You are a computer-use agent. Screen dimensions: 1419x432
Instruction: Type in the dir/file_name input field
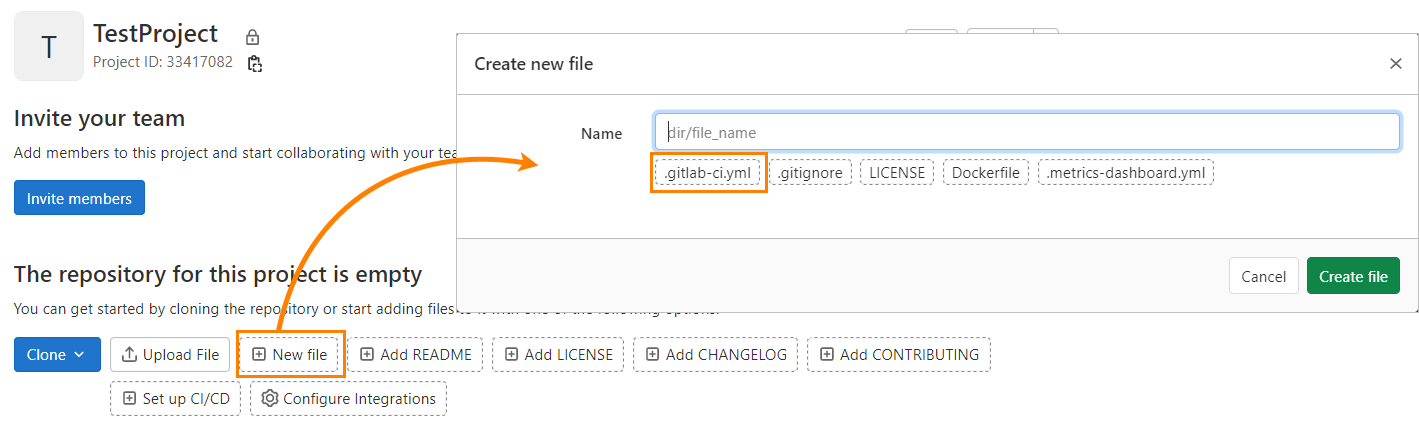click(x=1026, y=132)
